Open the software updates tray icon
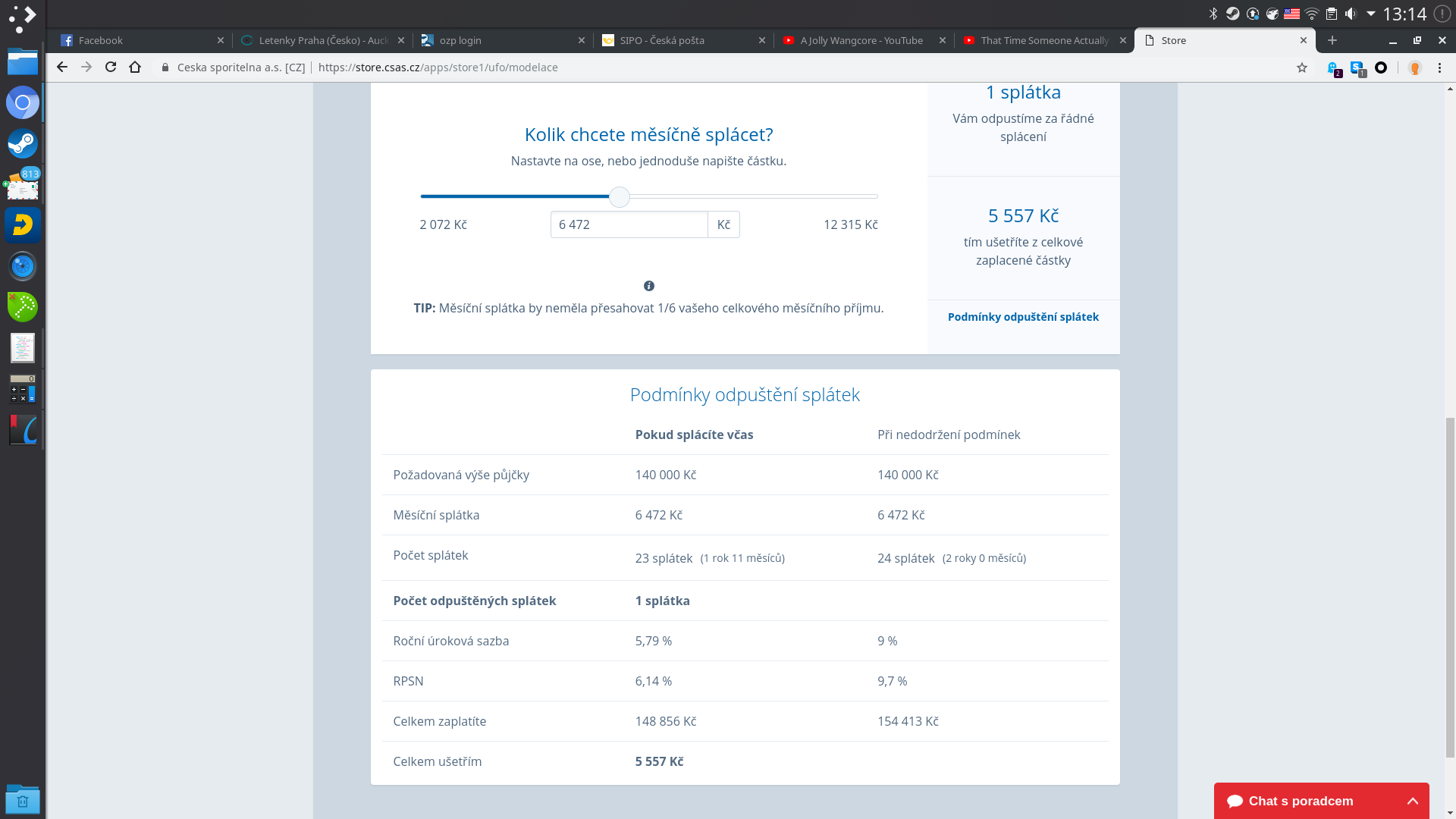The width and height of the screenshot is (1456, 819). [x=1253, y=14]
